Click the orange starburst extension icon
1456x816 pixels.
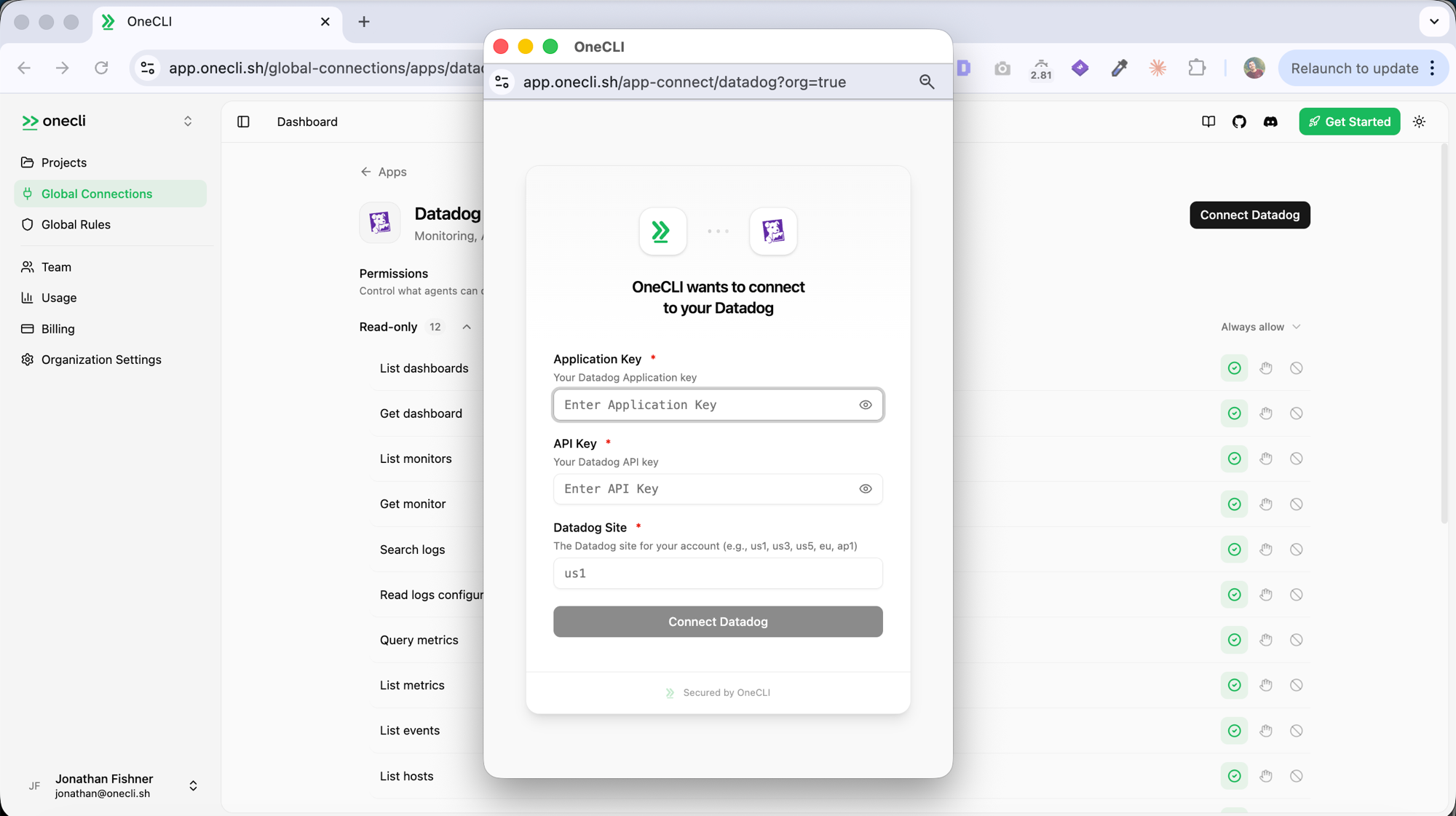coord(1158,68)
